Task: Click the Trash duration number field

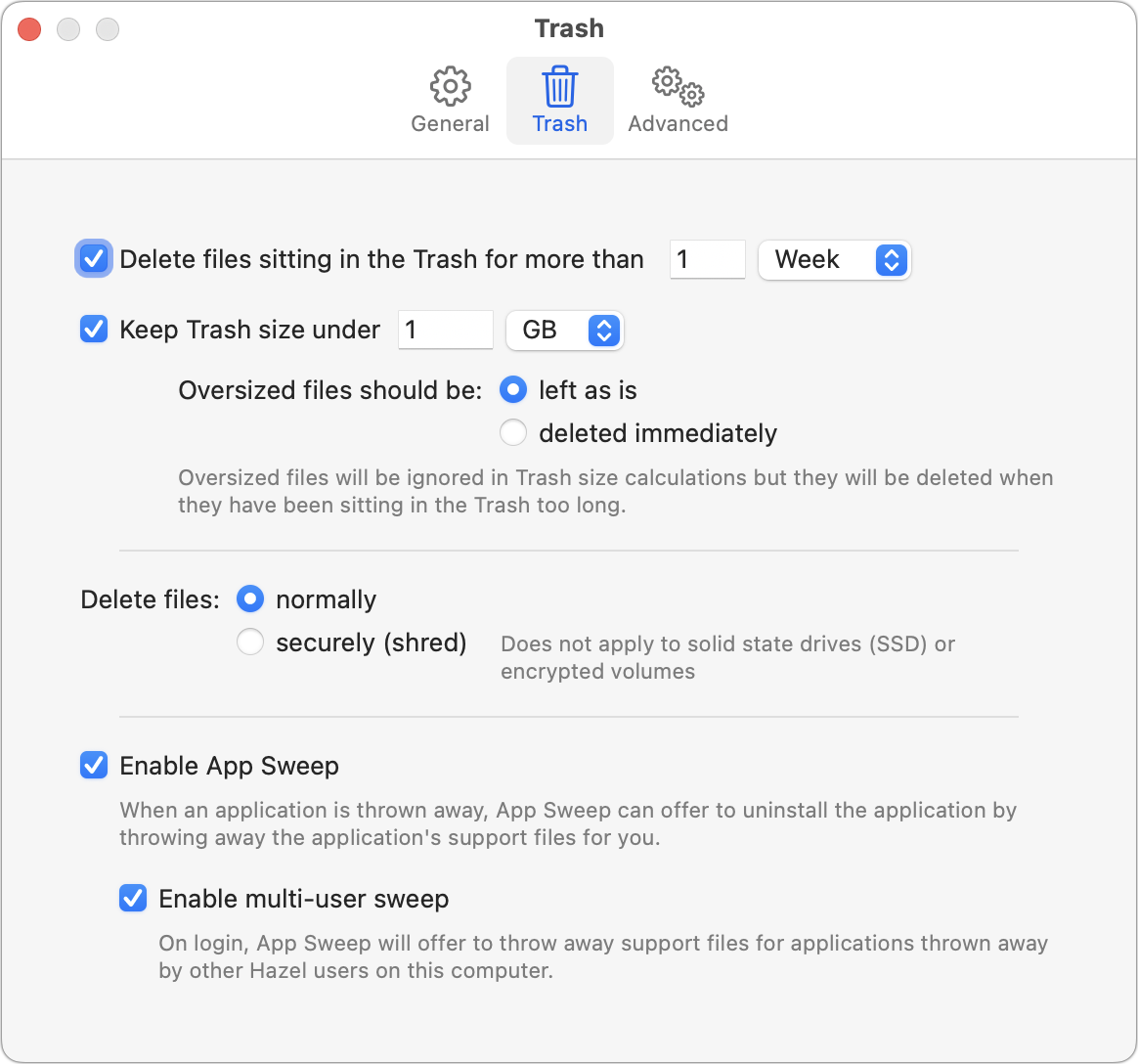Action: point(707,259)
